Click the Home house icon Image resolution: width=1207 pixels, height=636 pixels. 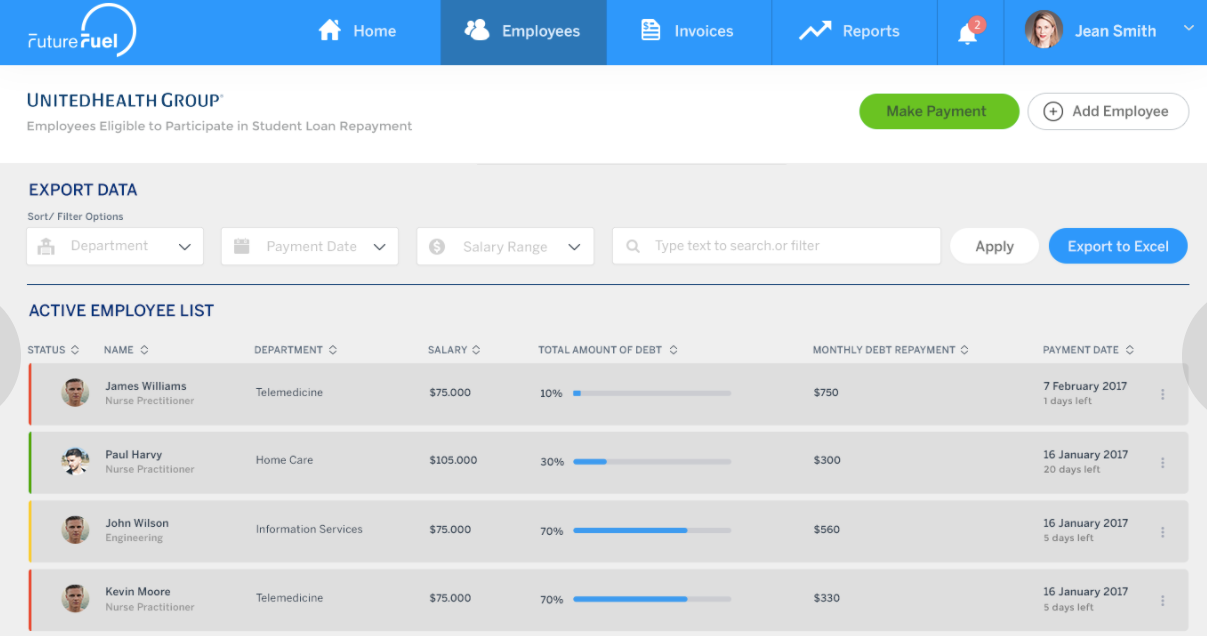(x=329, y=31)
